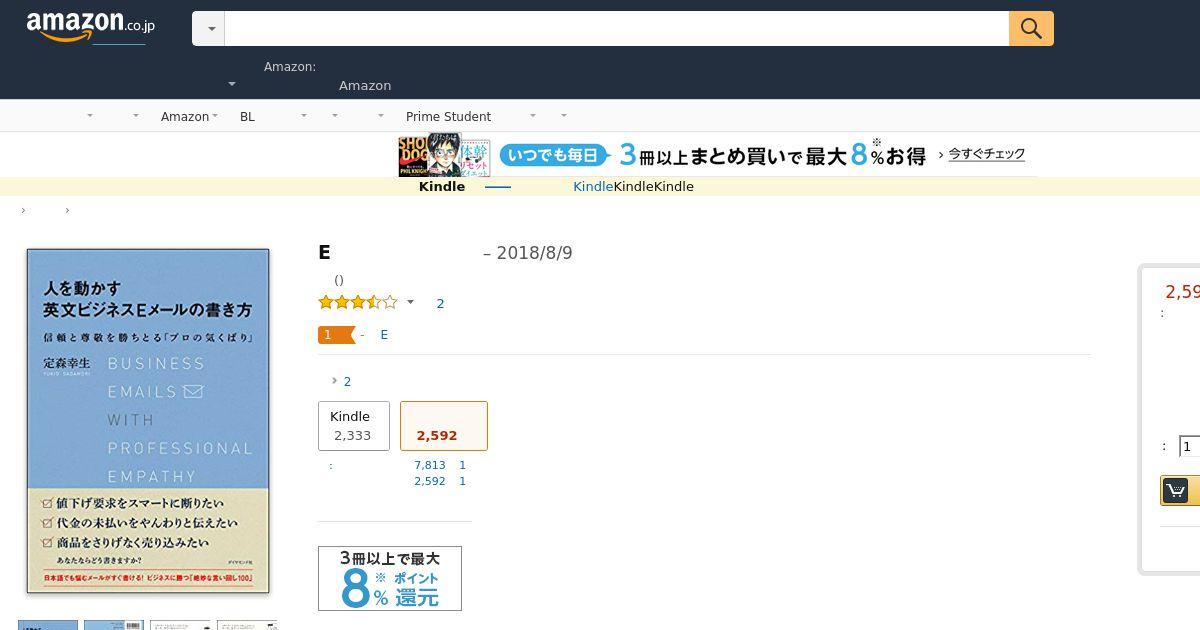
Task: Click the 3冊以上まとめ買い banner text
Action: click(x=772, y=155)
